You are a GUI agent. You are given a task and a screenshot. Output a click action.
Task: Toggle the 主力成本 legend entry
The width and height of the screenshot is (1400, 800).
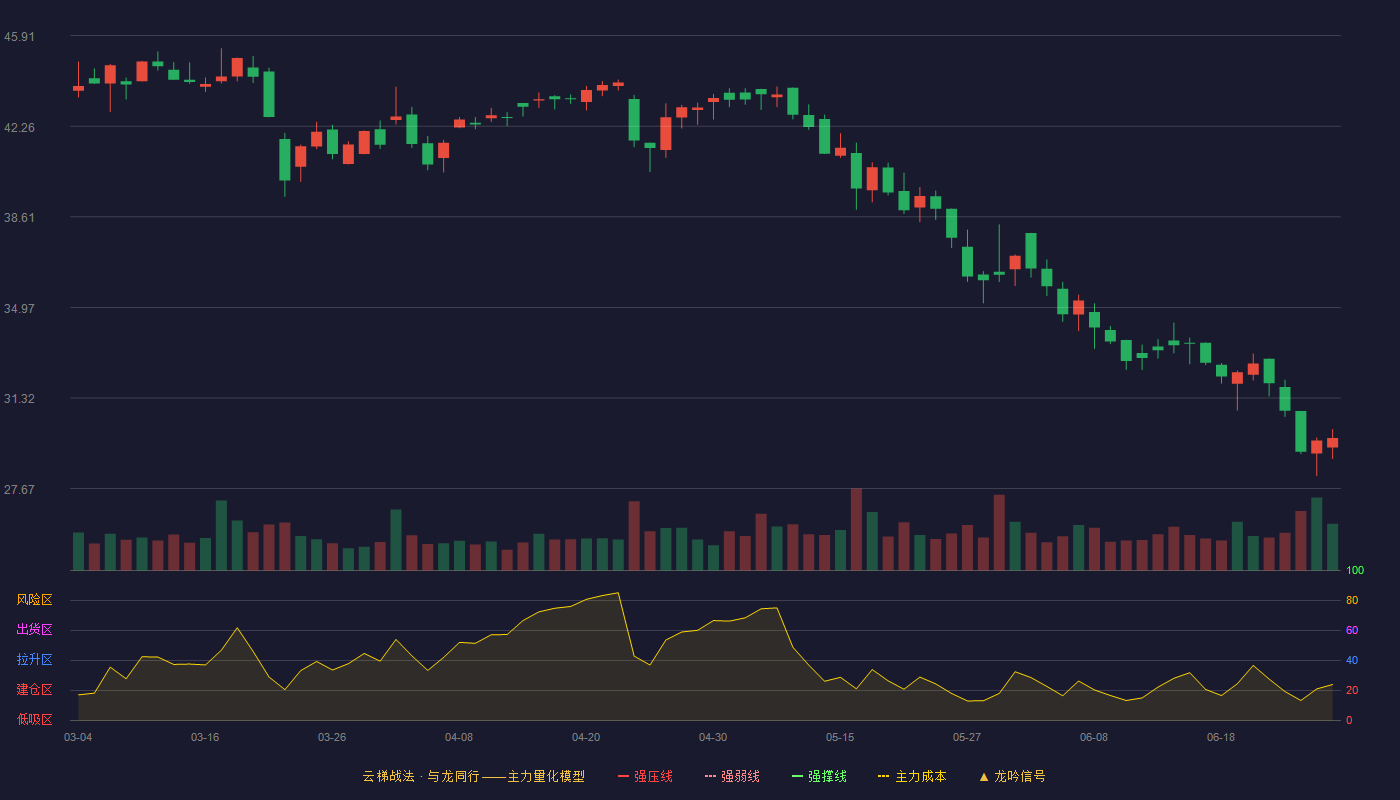coord(911,776)
